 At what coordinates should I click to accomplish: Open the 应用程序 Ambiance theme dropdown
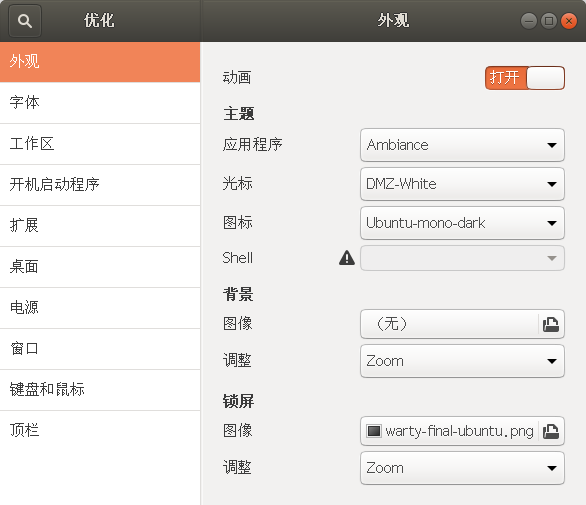(462, 145)
